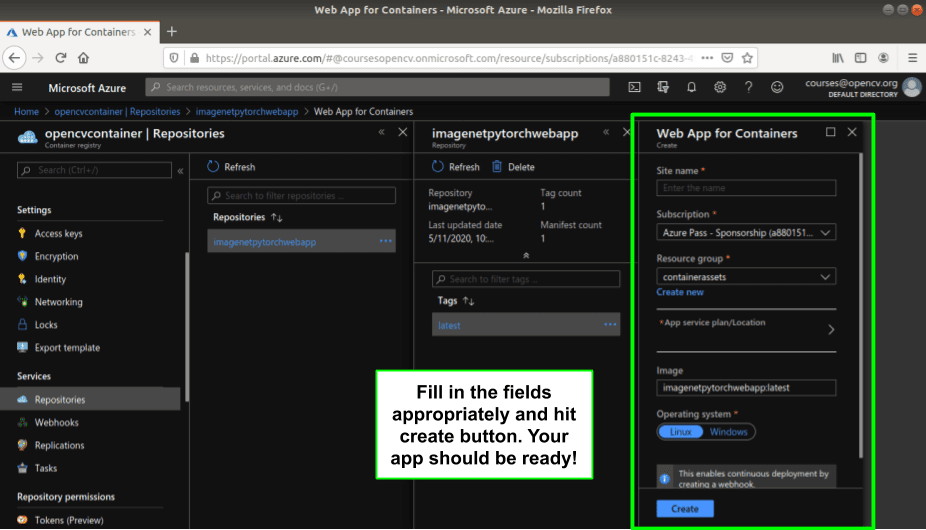Reload the page in Firefox
Screen dimensions: 926x530
point(60,58)
